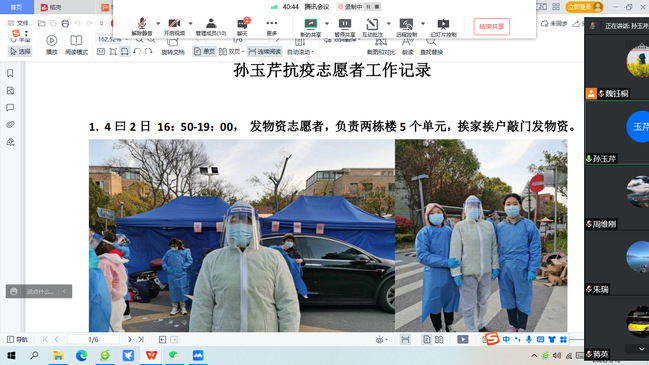Screen dimensions: 649x365
Task: Click the 立即登录 login button
Action: pyautogui.click(x=584, y=7)
